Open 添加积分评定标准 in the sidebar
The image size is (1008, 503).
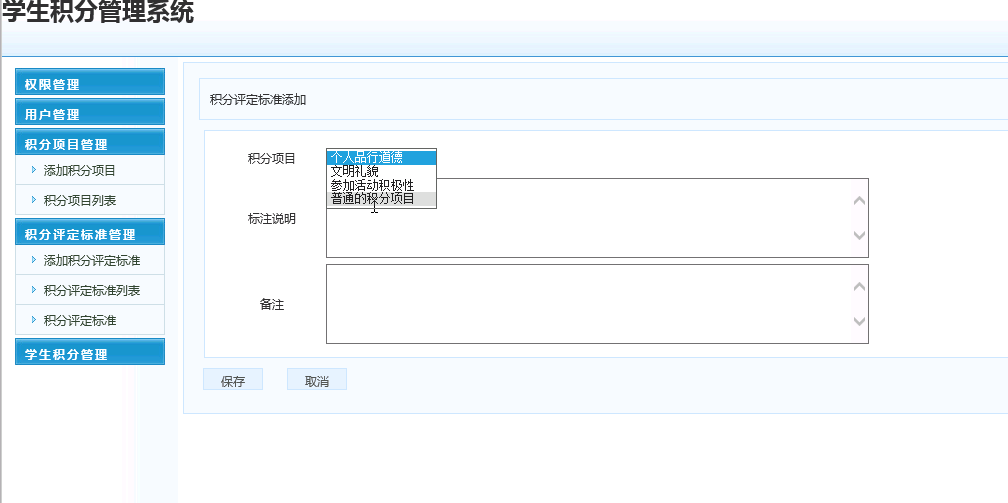tap(92, 261)
